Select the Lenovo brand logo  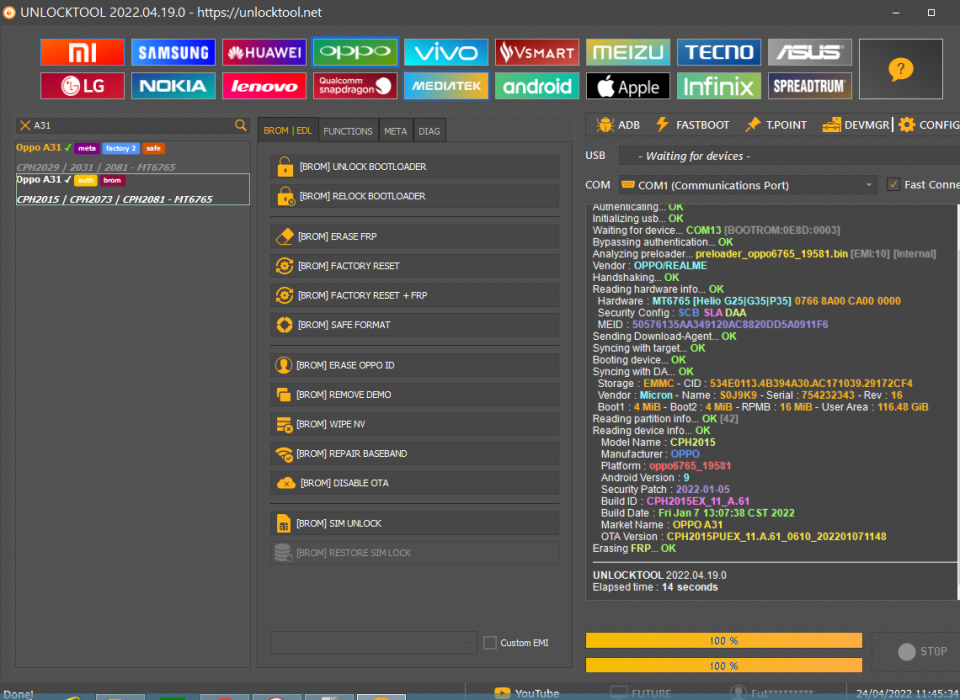point(264,86)
